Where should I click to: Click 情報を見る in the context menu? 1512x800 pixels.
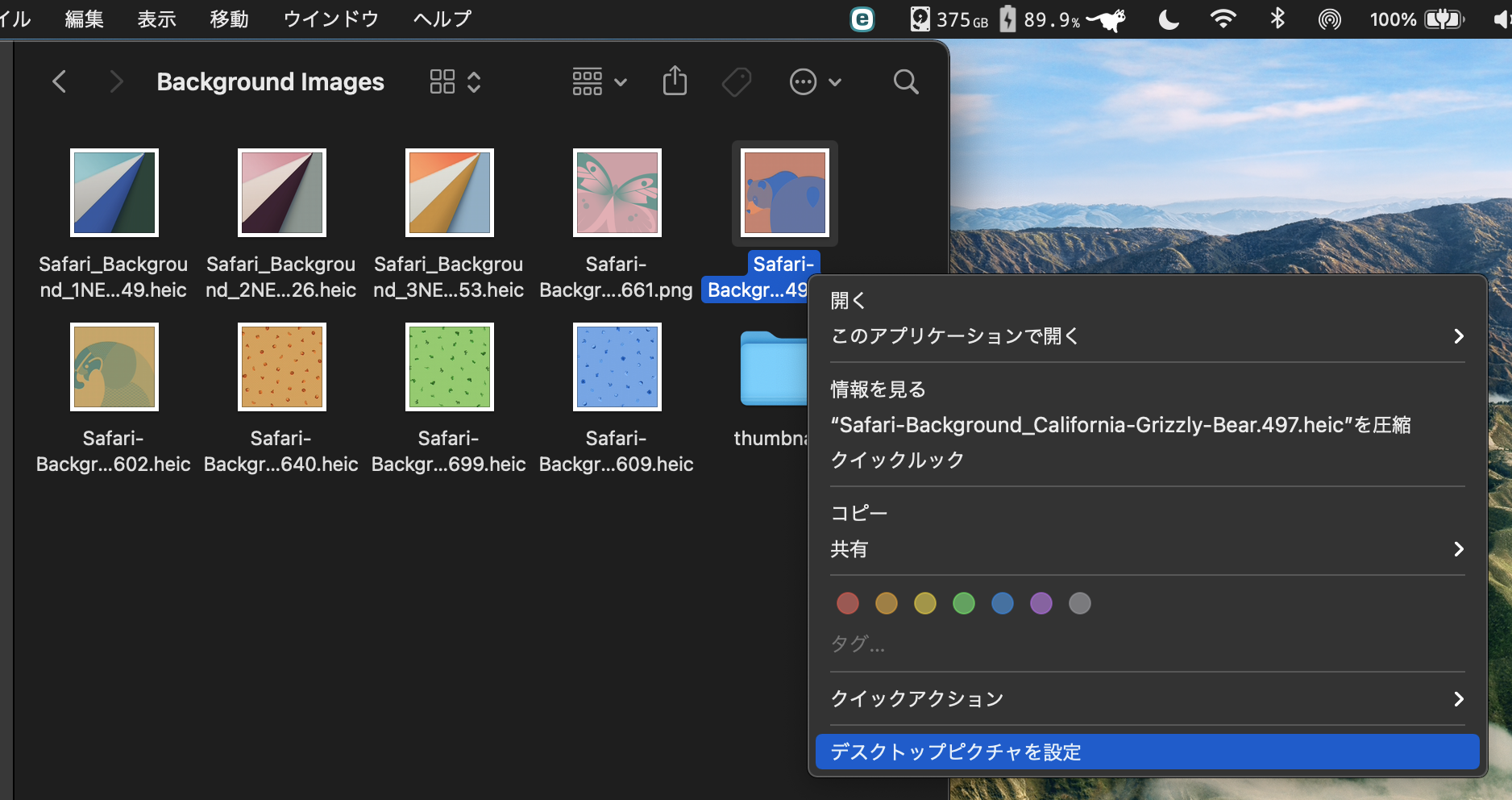pos(878,390)
